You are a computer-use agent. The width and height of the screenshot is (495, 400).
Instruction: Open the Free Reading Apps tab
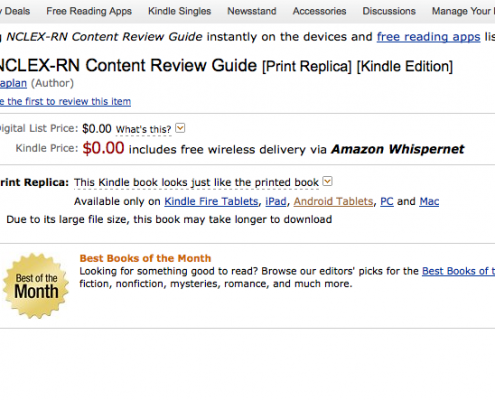(x=89, y=11)
